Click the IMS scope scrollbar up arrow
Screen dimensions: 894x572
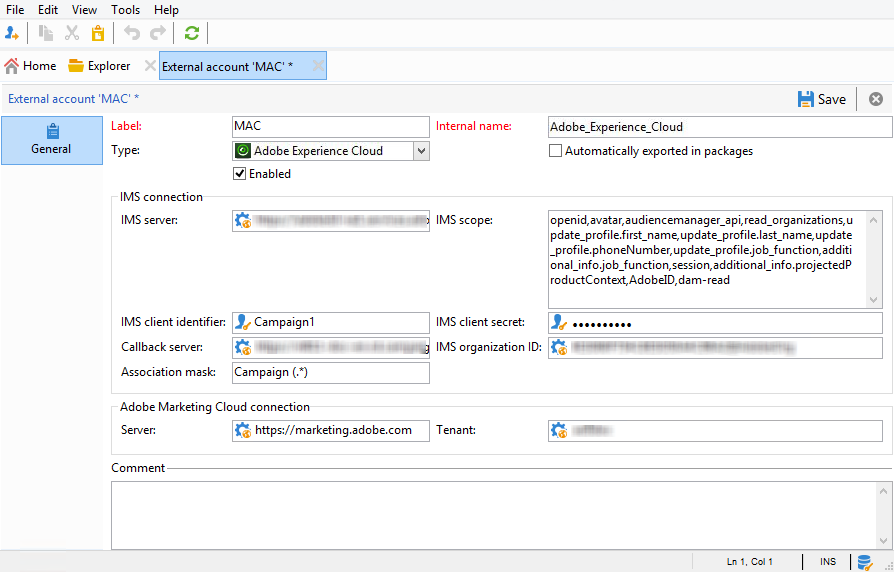[873, 220]
